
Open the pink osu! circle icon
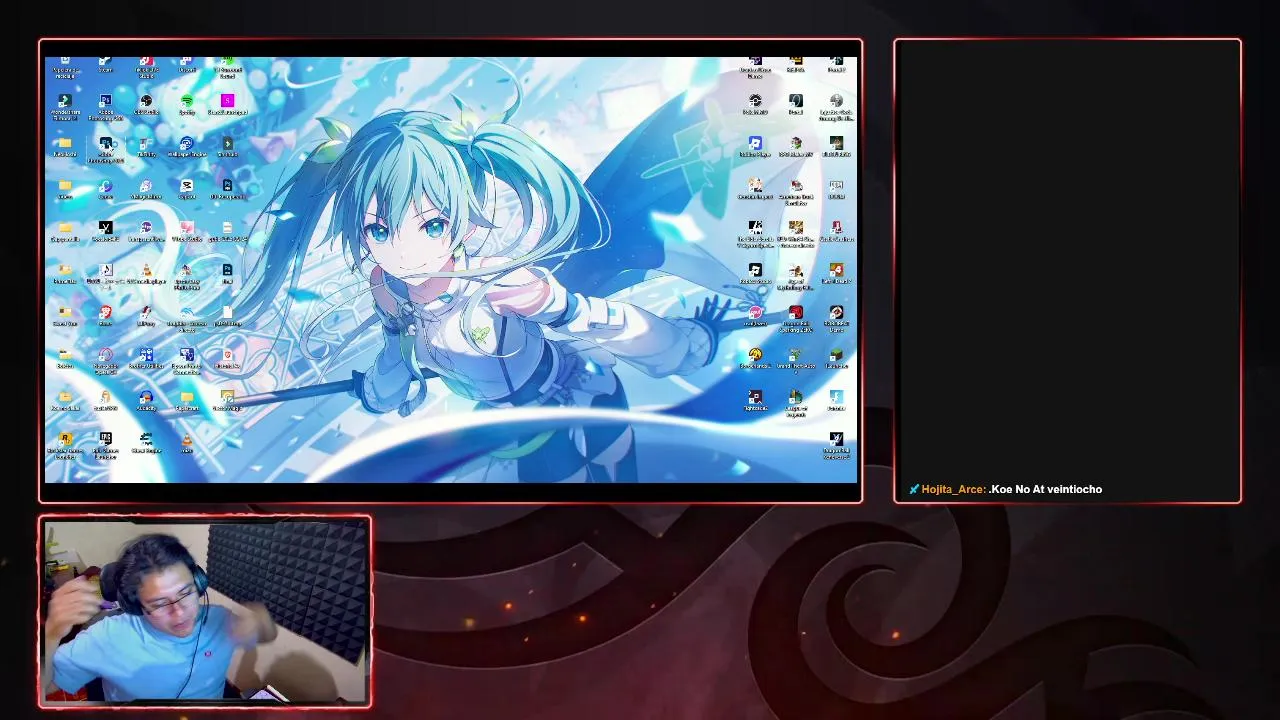pos(756,312)
